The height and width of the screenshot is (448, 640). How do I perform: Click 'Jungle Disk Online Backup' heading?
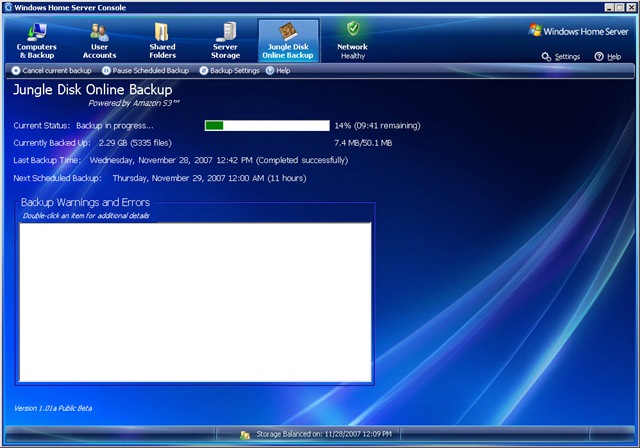coord(93,90)
